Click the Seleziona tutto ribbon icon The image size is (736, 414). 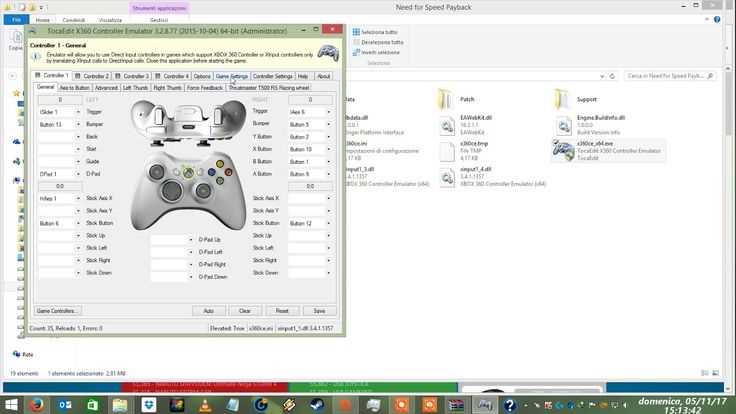point(356,32)
